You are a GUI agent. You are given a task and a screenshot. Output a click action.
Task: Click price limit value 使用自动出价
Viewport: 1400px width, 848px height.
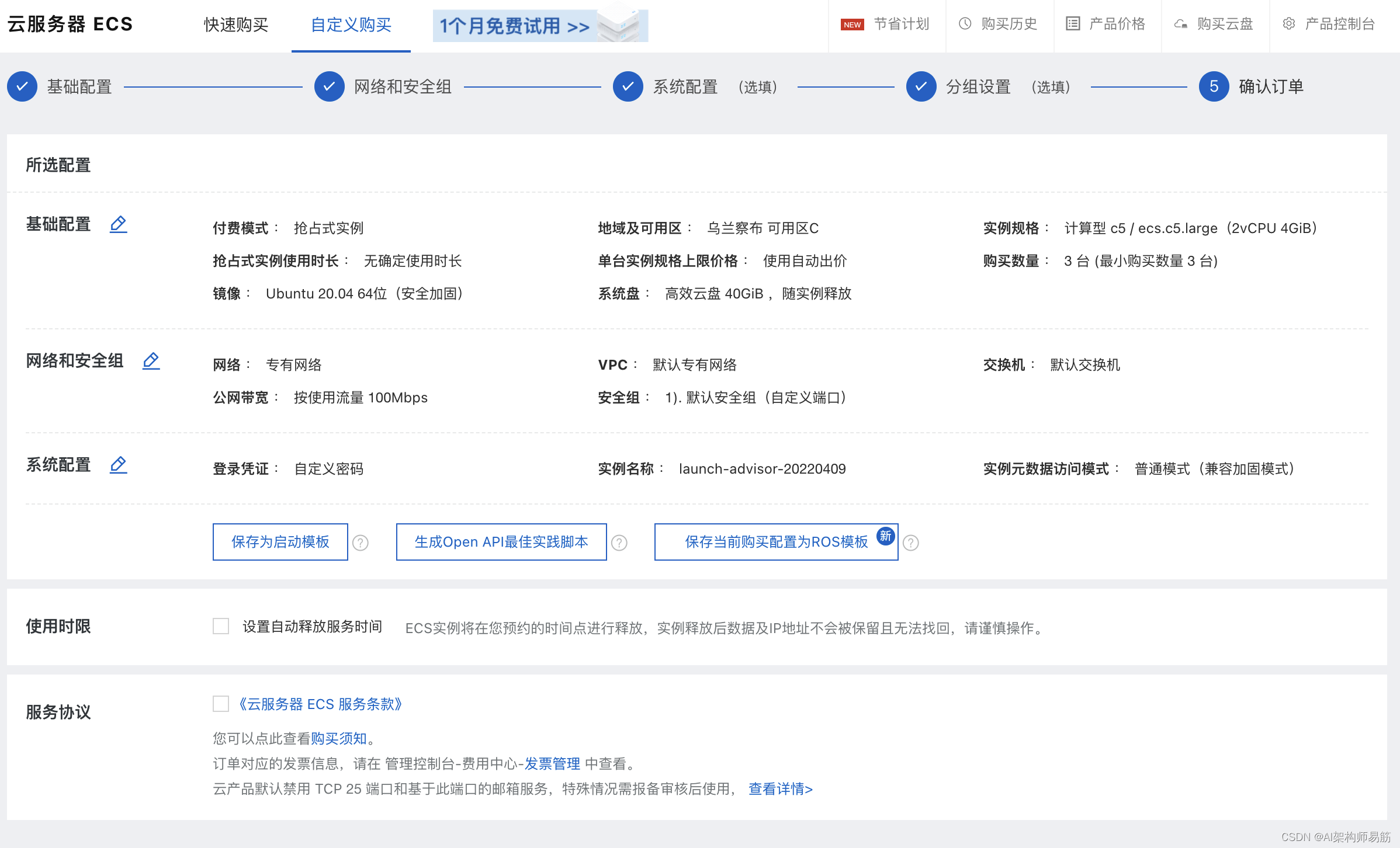pos(805,260)
